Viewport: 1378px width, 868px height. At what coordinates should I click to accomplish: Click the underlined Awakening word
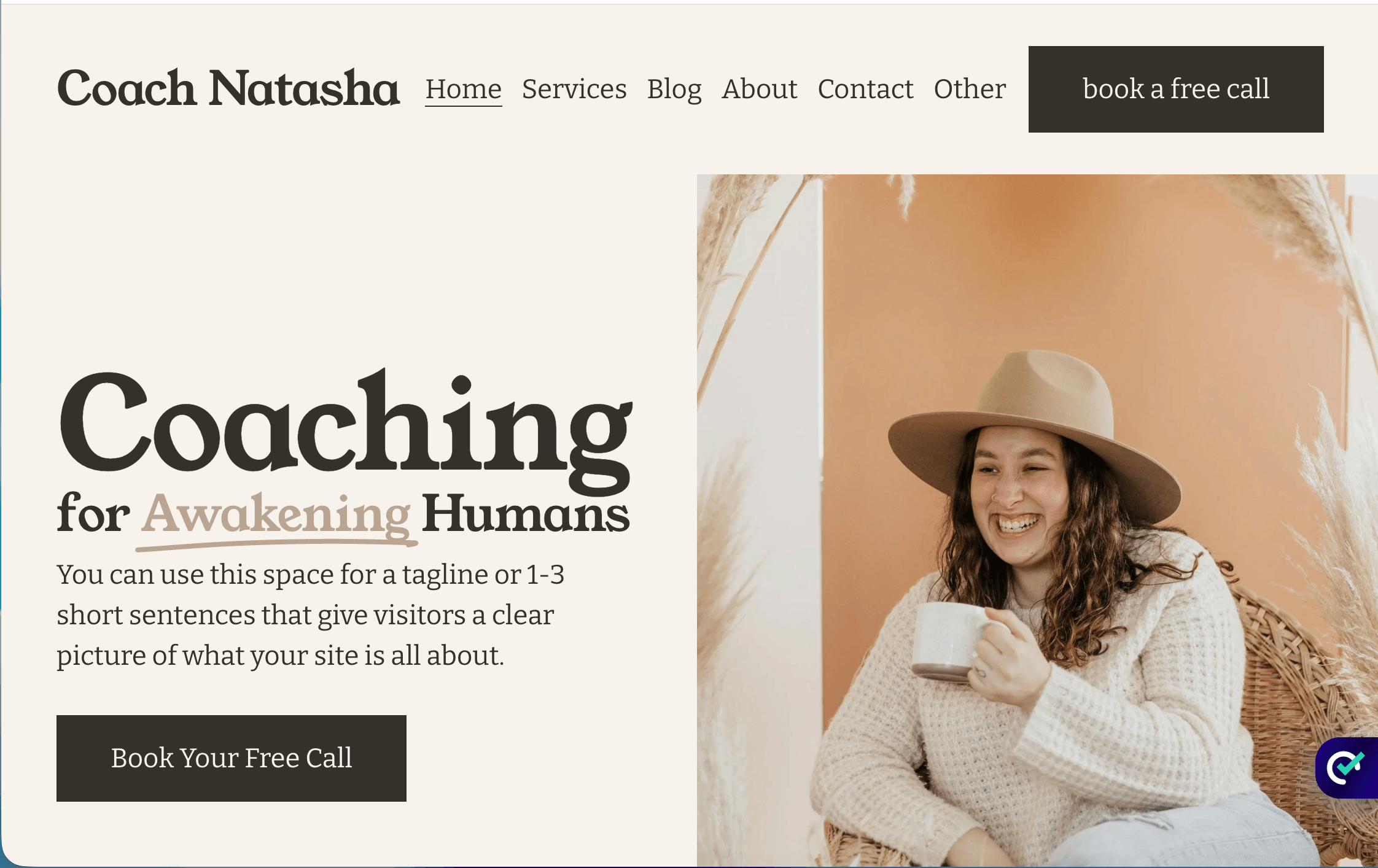pos(276,514)
